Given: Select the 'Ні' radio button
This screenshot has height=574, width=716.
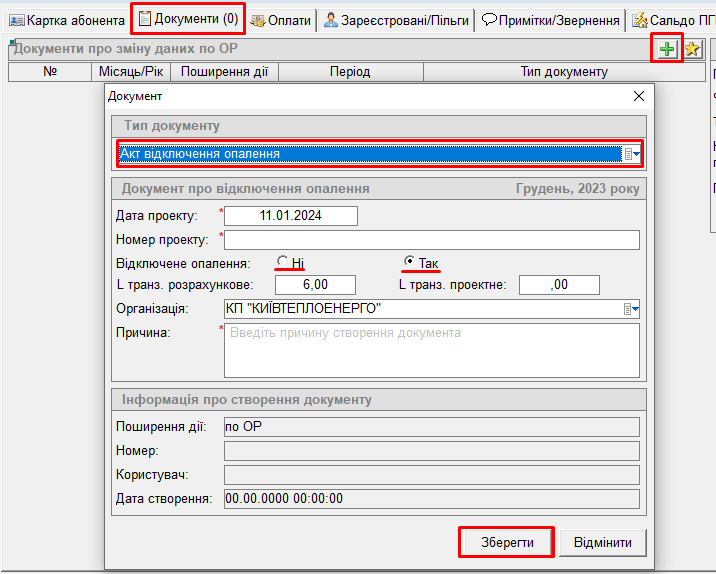Looking at the screenshot, I should (x=283, y=262).
